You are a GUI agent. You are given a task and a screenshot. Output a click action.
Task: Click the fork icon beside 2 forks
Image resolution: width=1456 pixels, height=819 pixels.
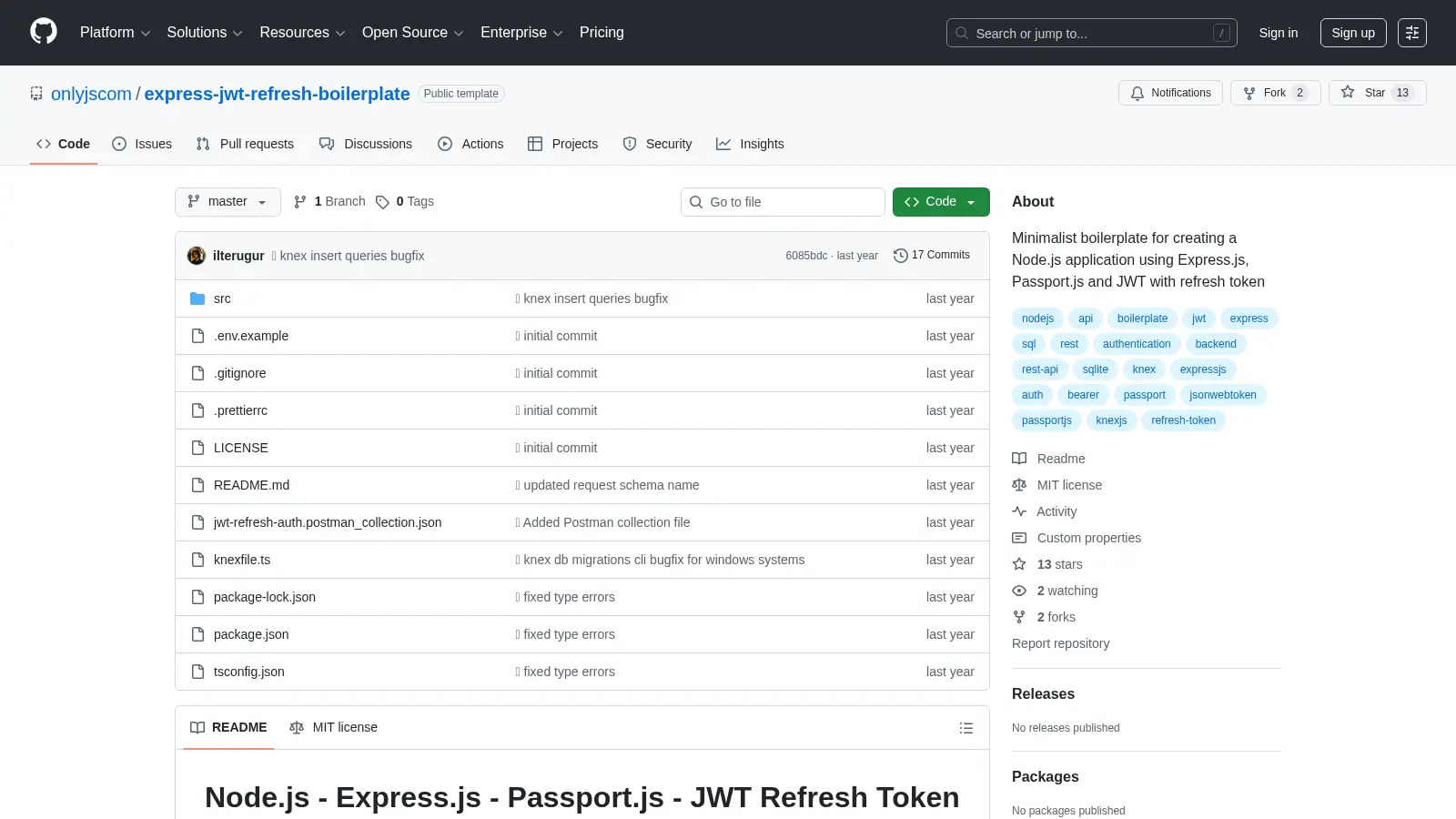click(x=1019, y=617)
